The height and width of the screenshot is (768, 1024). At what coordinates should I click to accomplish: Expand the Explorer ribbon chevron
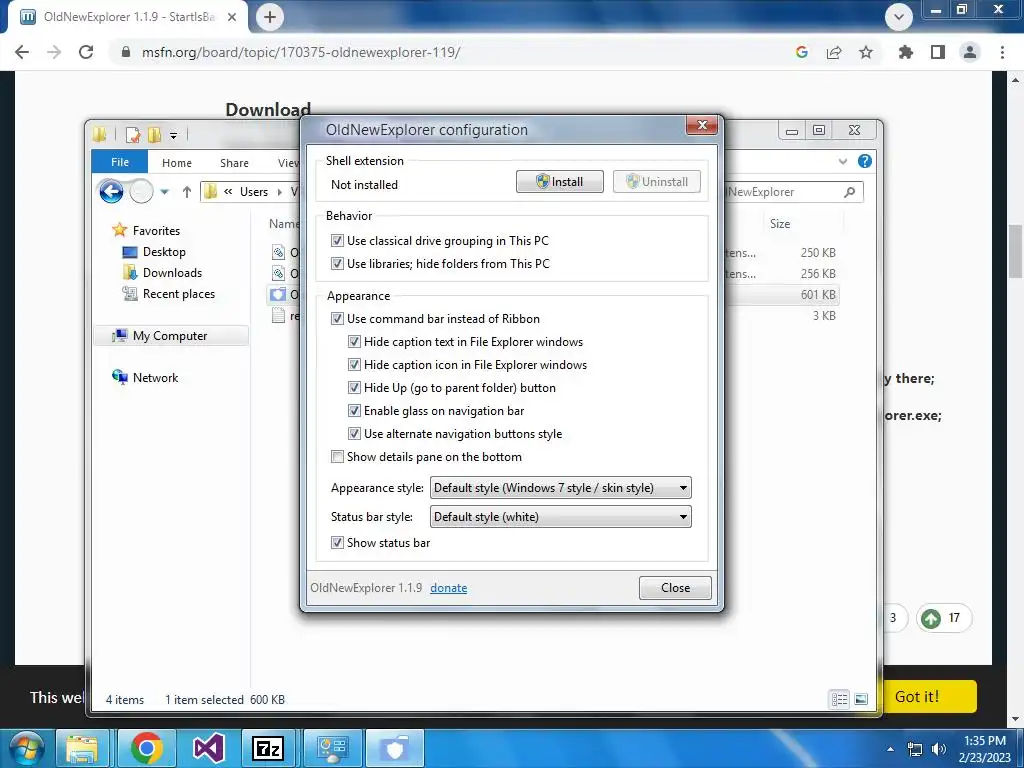click(842, 161)
